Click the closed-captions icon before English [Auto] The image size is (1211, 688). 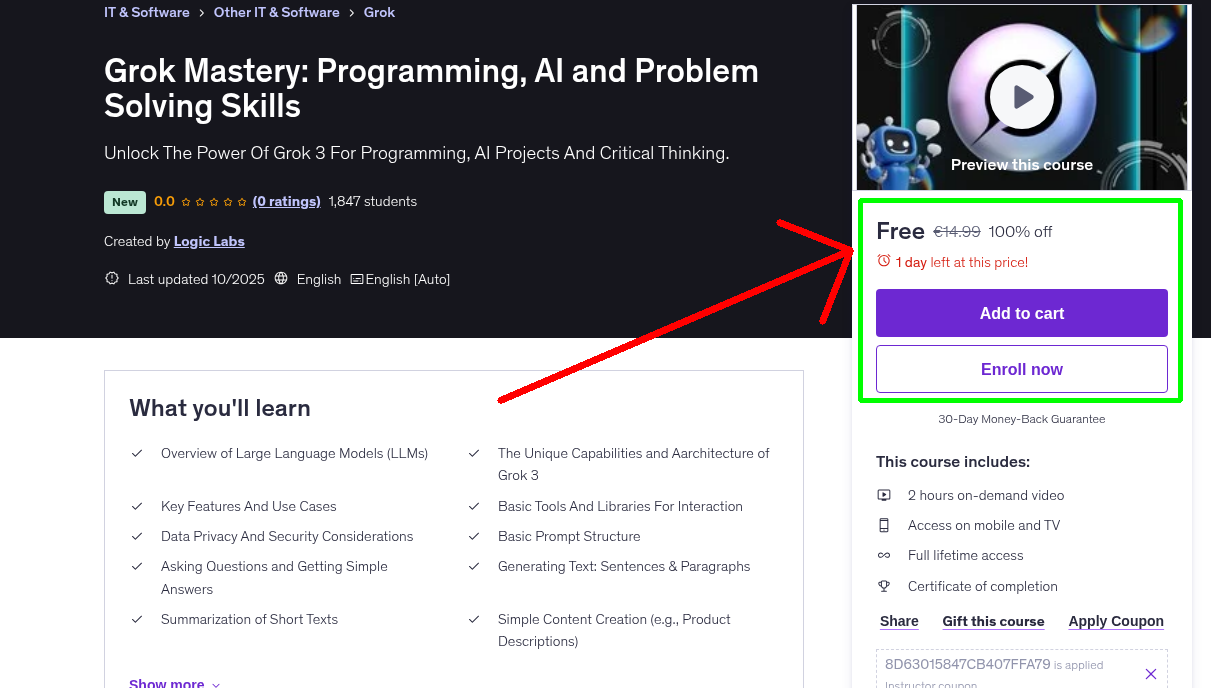[356, 279]
